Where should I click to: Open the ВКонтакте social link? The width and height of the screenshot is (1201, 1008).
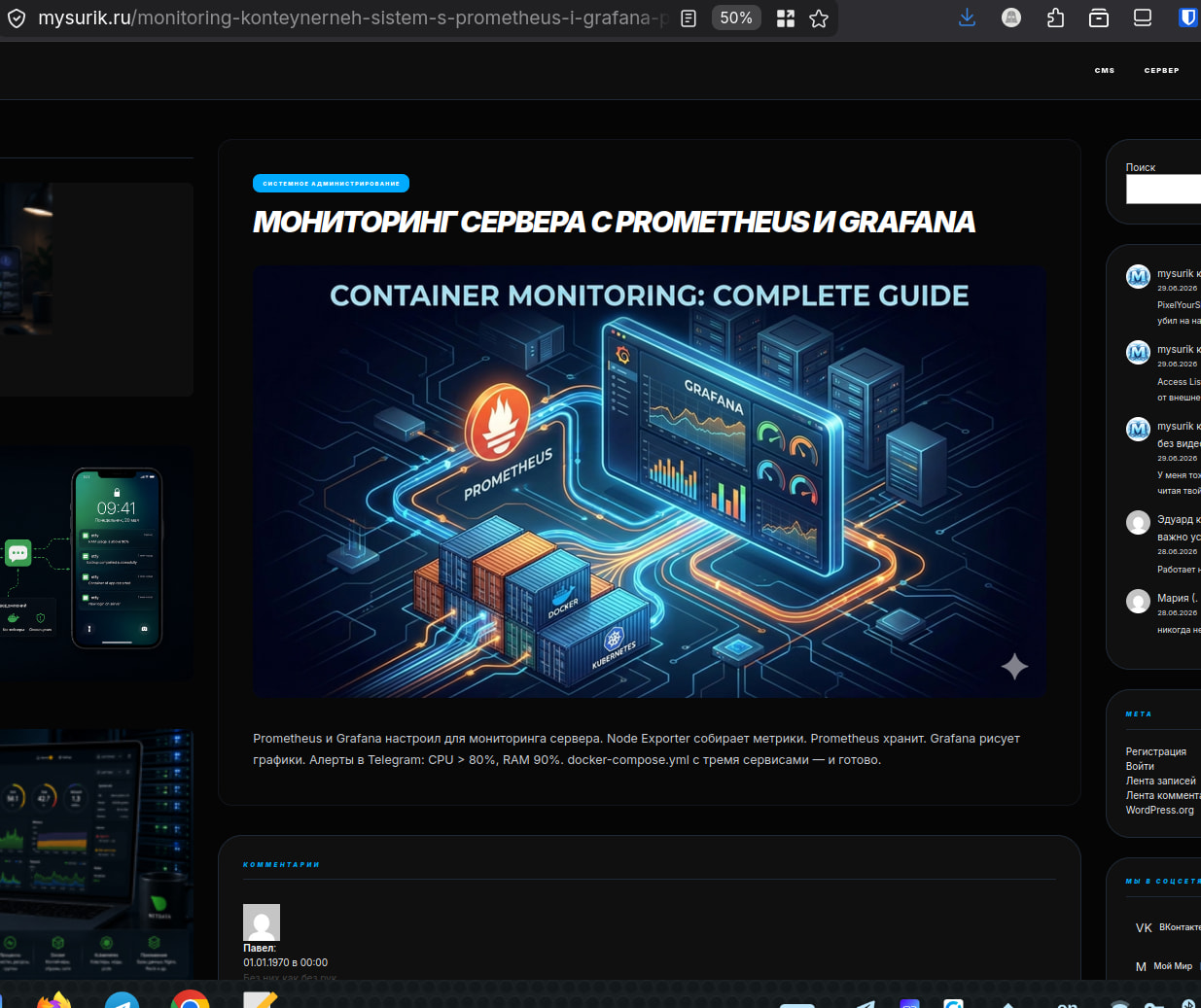[1167, 927]
